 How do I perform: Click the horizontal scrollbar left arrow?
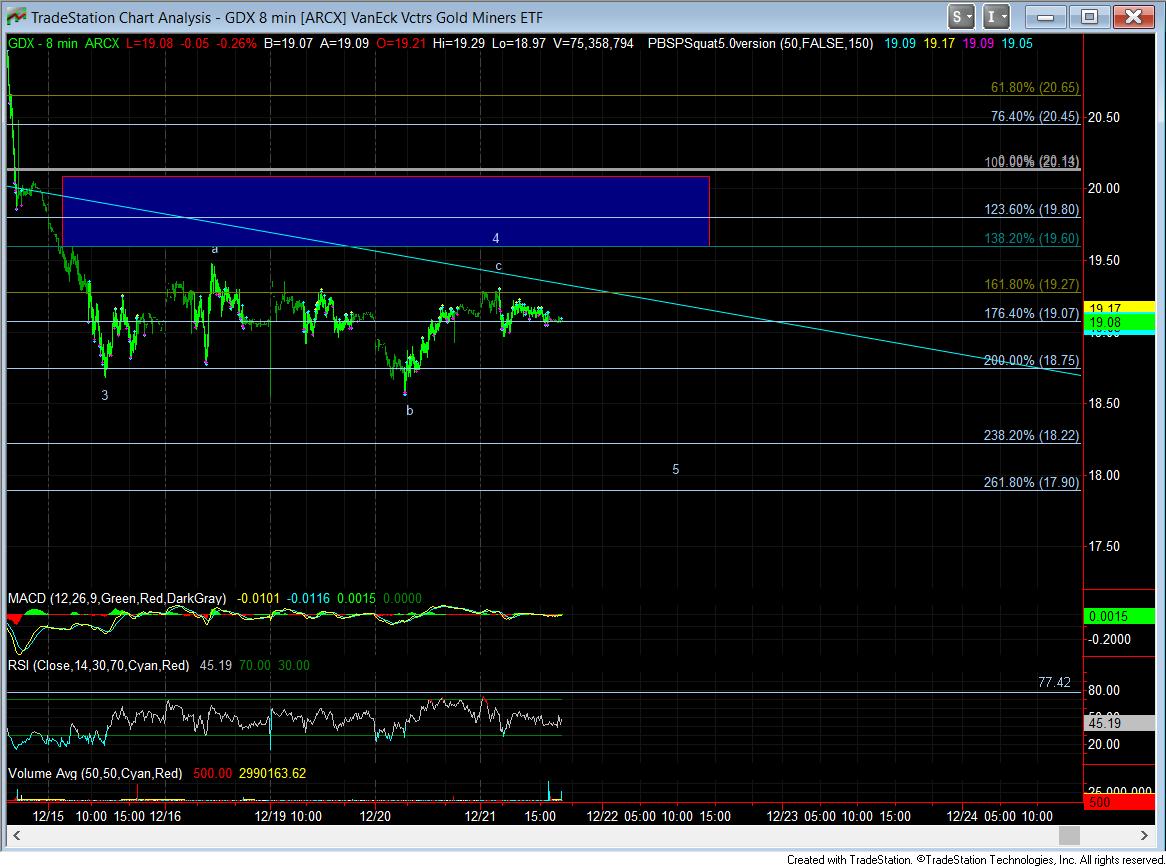16,836
